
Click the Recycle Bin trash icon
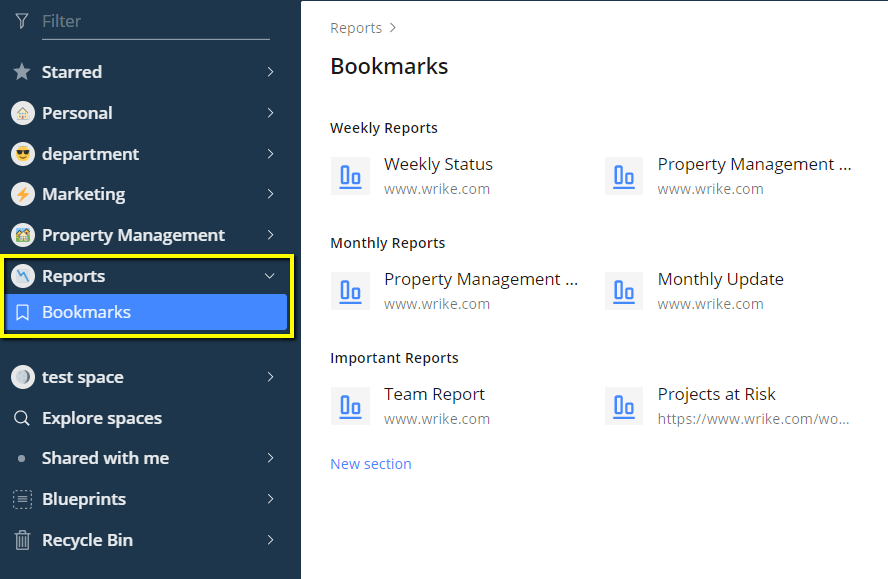pyautogui.click(x=22, y=540)
